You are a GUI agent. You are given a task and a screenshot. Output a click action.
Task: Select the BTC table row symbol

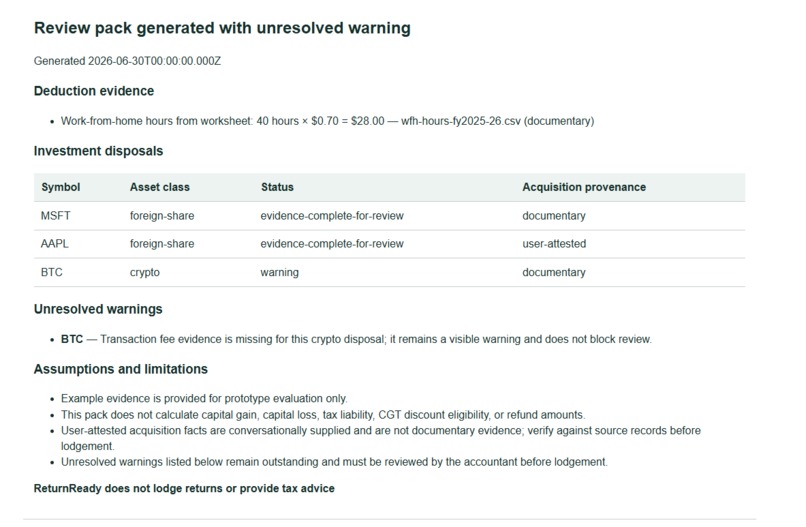pos(51,272)
